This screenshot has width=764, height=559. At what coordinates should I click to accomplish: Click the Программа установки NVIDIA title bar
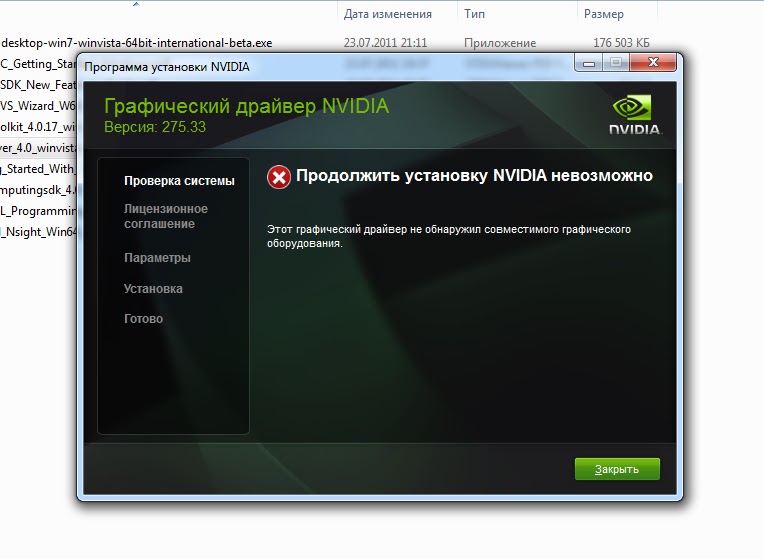click(x=167, y=67)
